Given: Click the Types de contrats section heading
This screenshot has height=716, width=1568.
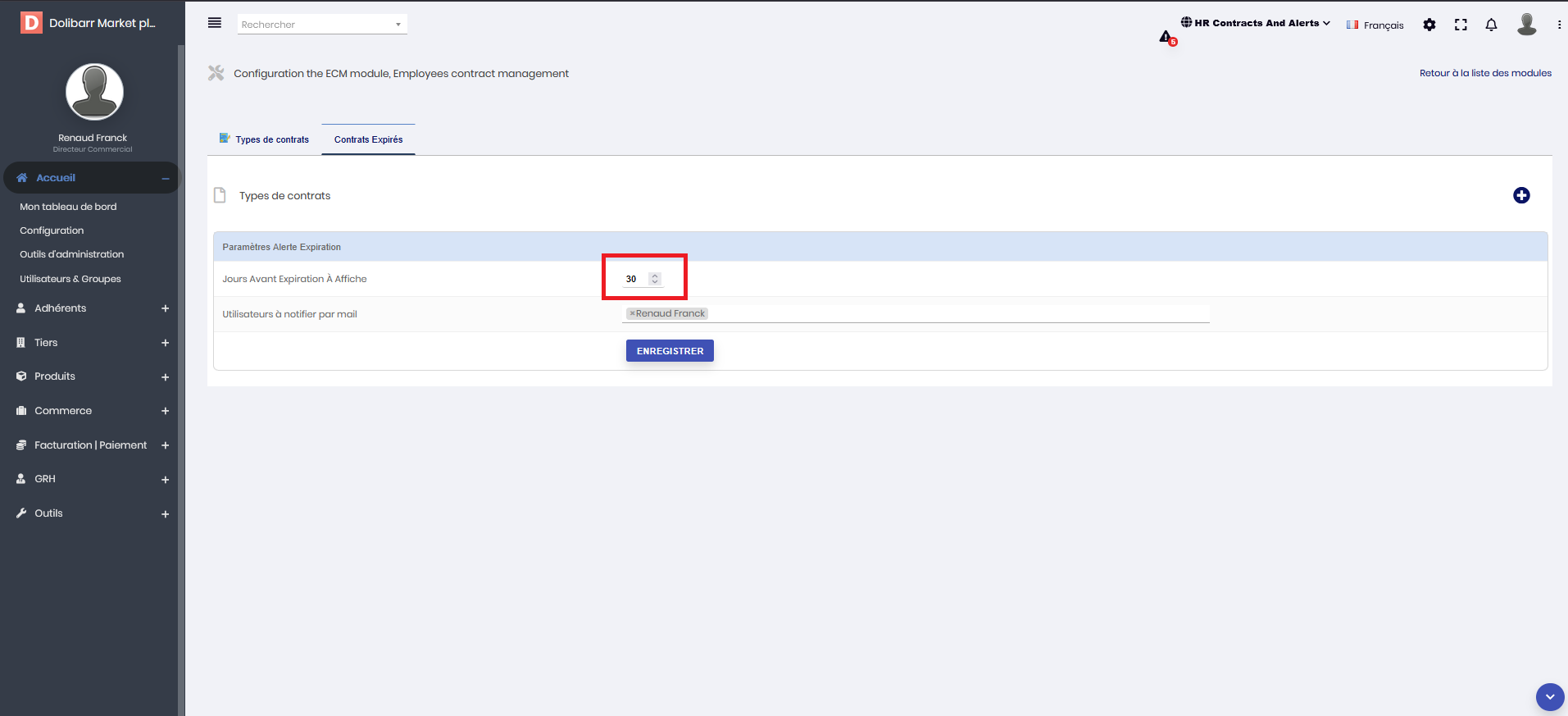Looking at the screenshot, I should [x=284, y=196].
